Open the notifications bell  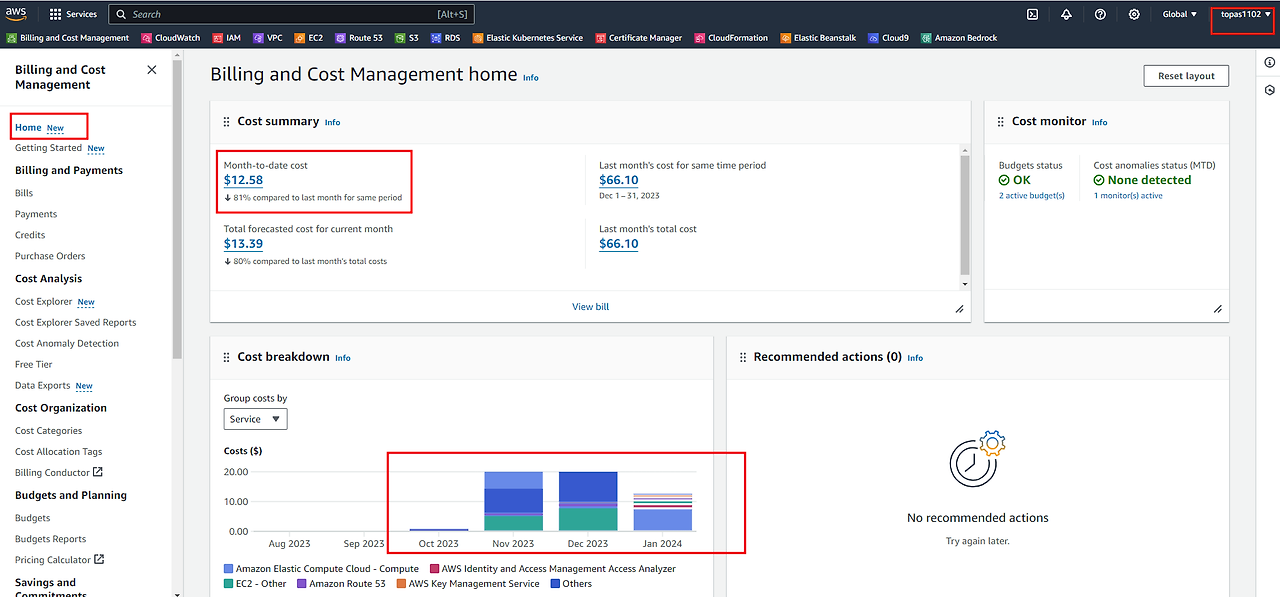pyautogui.click(x=1066, y=14)
